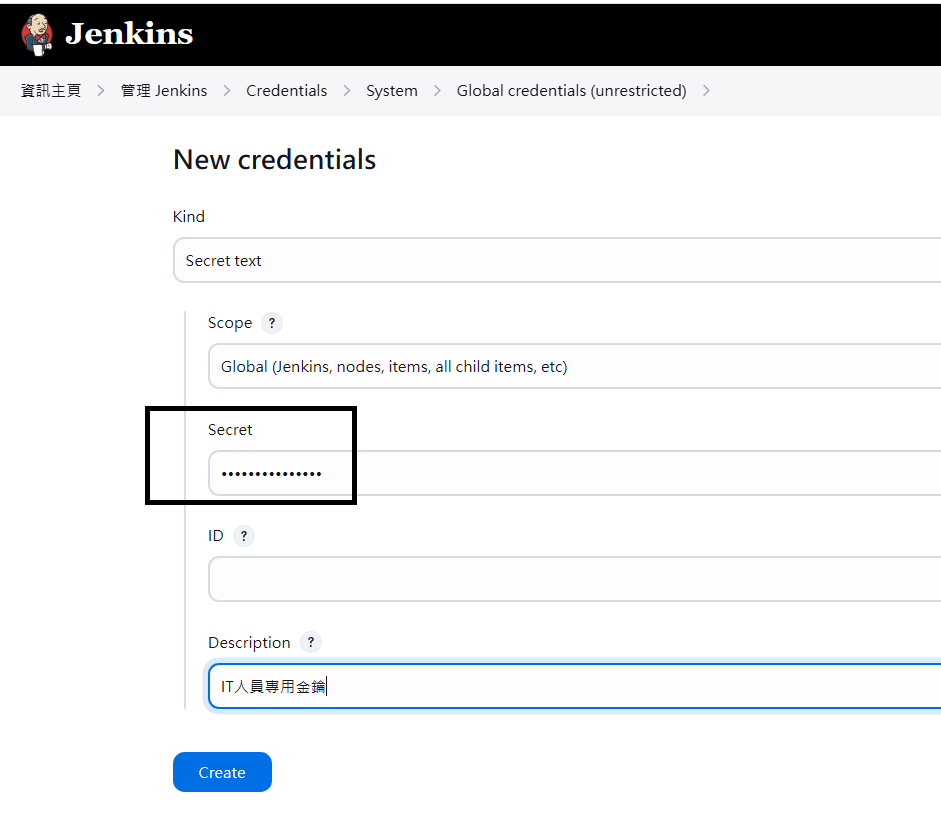
Task: Click chevron after 管理 Jenkins breadcrumb
Action: pos(227,91)
